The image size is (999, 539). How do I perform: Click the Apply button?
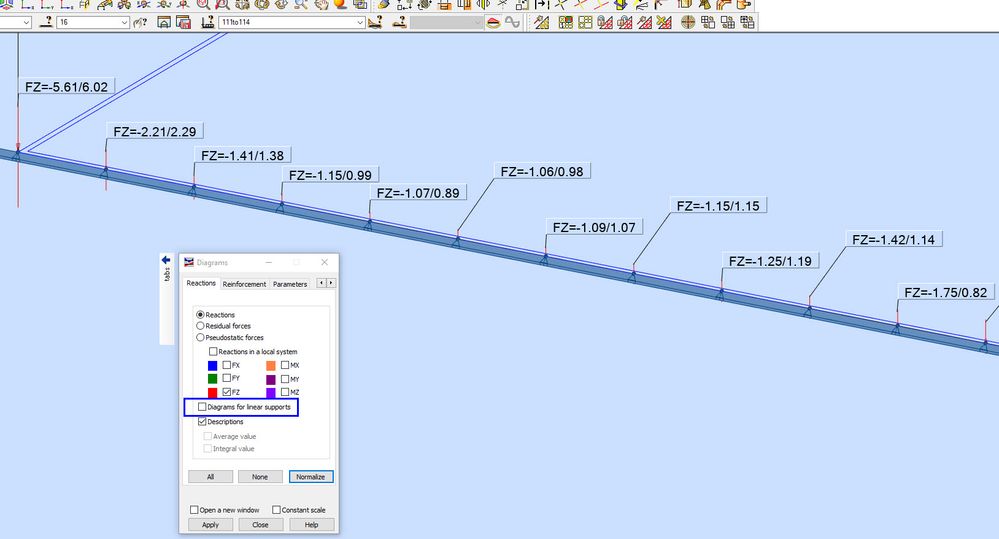pyautogui.click(x=210, y=524)
